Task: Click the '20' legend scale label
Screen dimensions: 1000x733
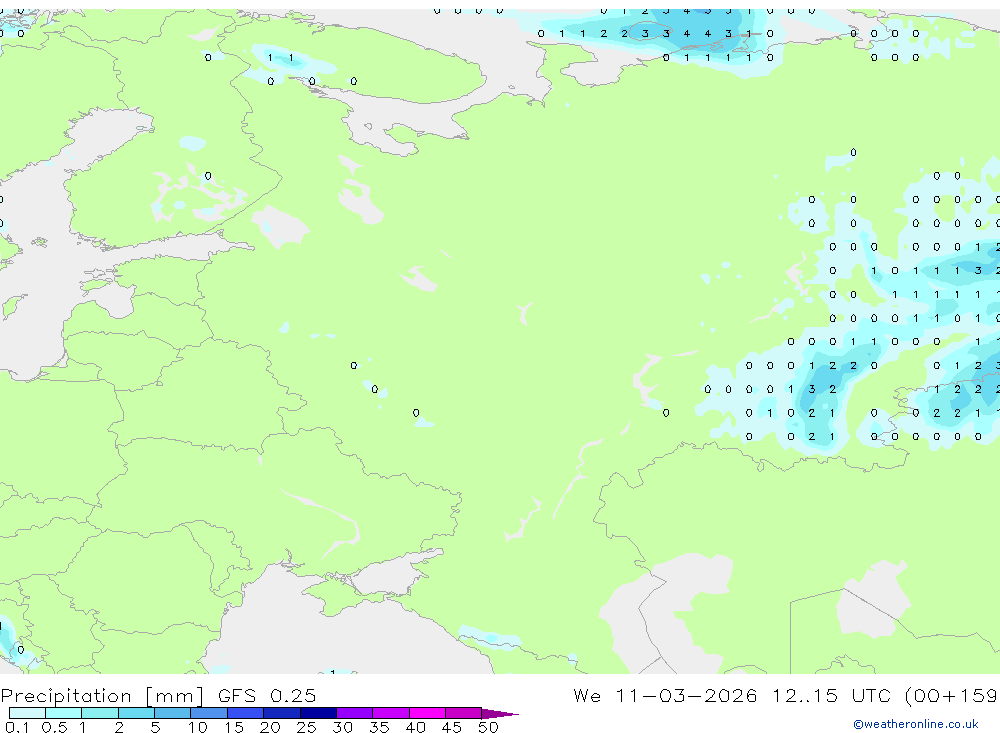Action: (x=270, y=727)
